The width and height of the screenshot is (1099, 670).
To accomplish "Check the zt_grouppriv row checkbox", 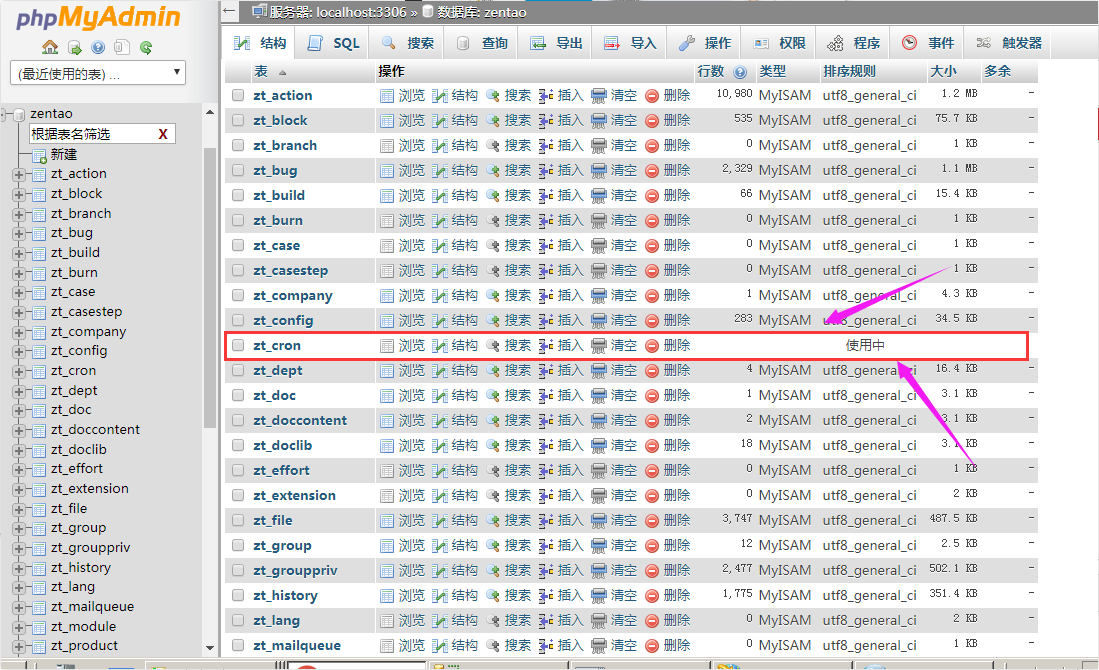I will point(238,570).
